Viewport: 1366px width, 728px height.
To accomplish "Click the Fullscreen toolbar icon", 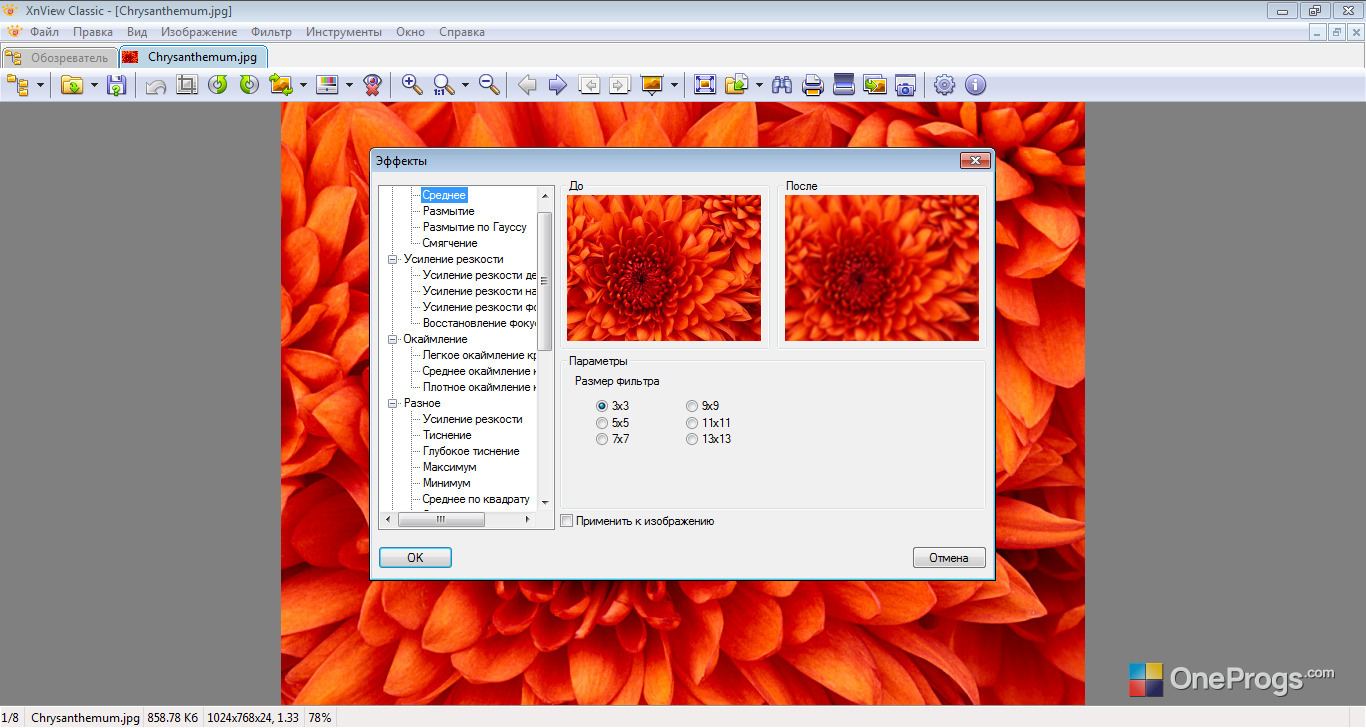I will tap(705, 85).
